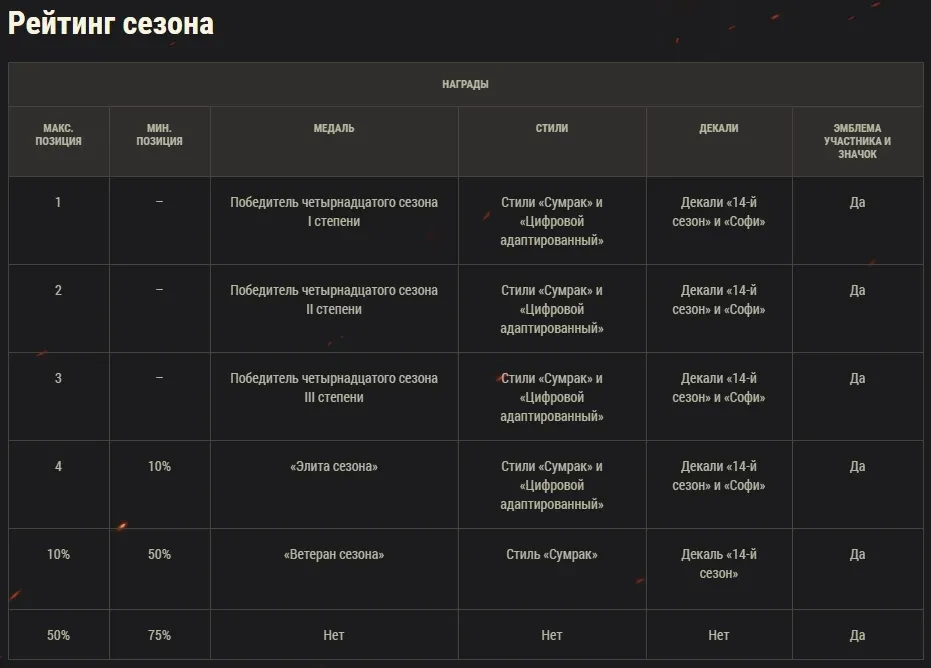Click the max position "4" cell

click(x=58, y=467)
